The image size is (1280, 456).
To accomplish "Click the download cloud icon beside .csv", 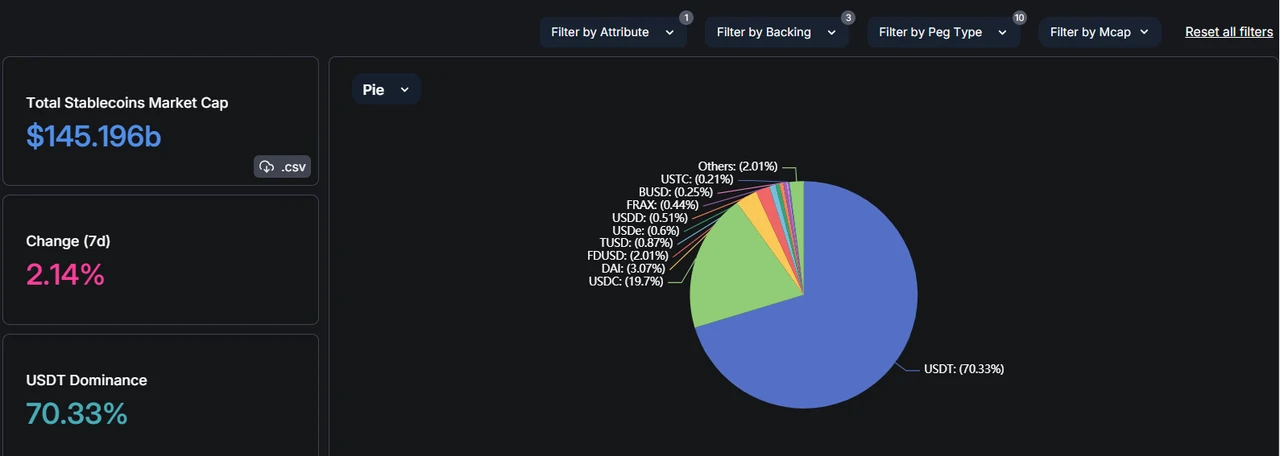I will click(266, 167).
